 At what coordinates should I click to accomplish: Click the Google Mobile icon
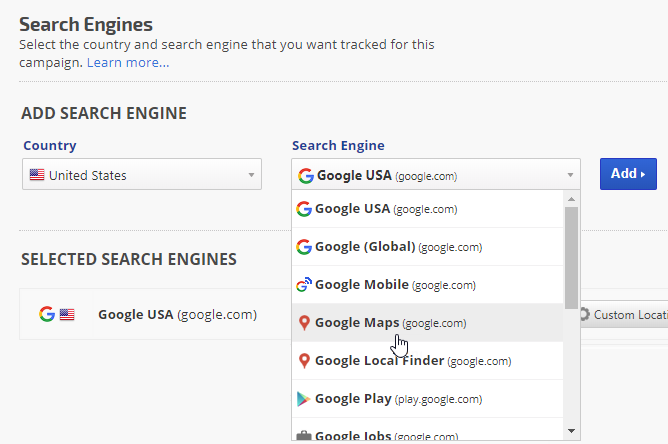(x=304, y=285)
